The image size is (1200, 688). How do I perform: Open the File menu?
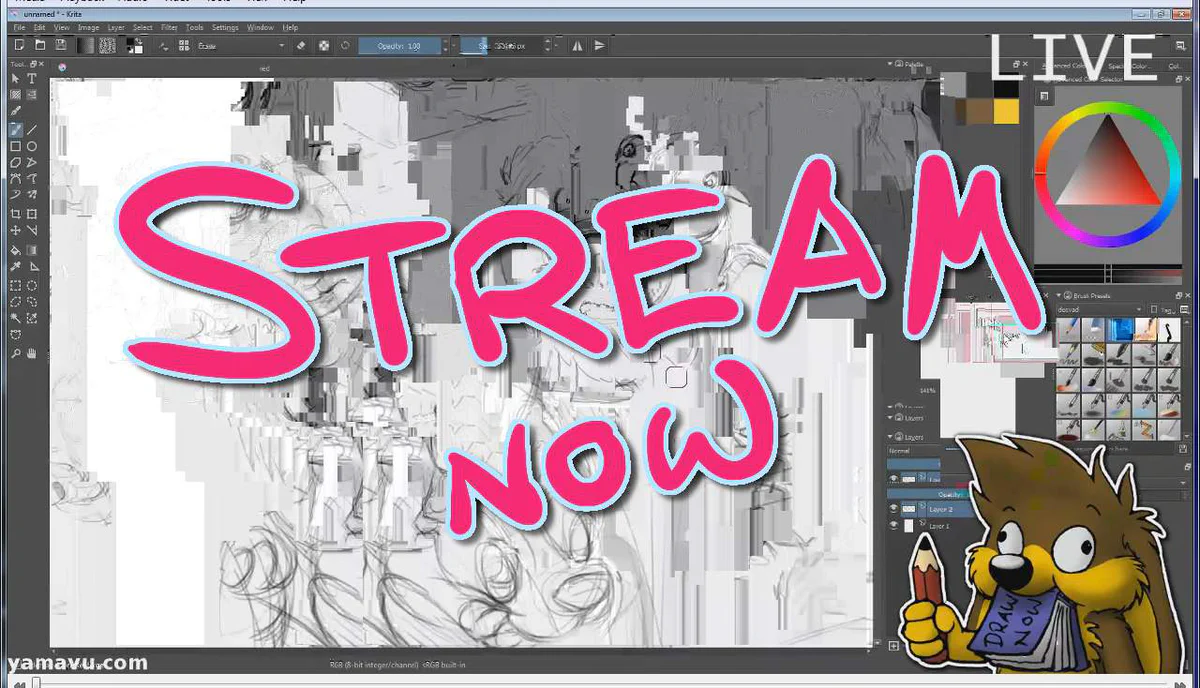pyautogui.click(x=19, y=27)
